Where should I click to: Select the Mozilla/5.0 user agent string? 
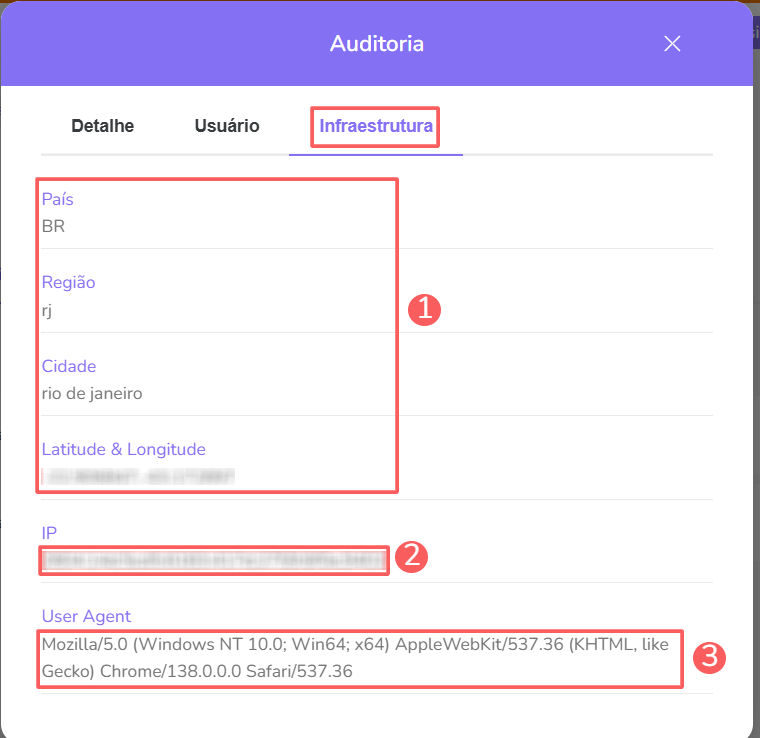click(x=355, y=658)
